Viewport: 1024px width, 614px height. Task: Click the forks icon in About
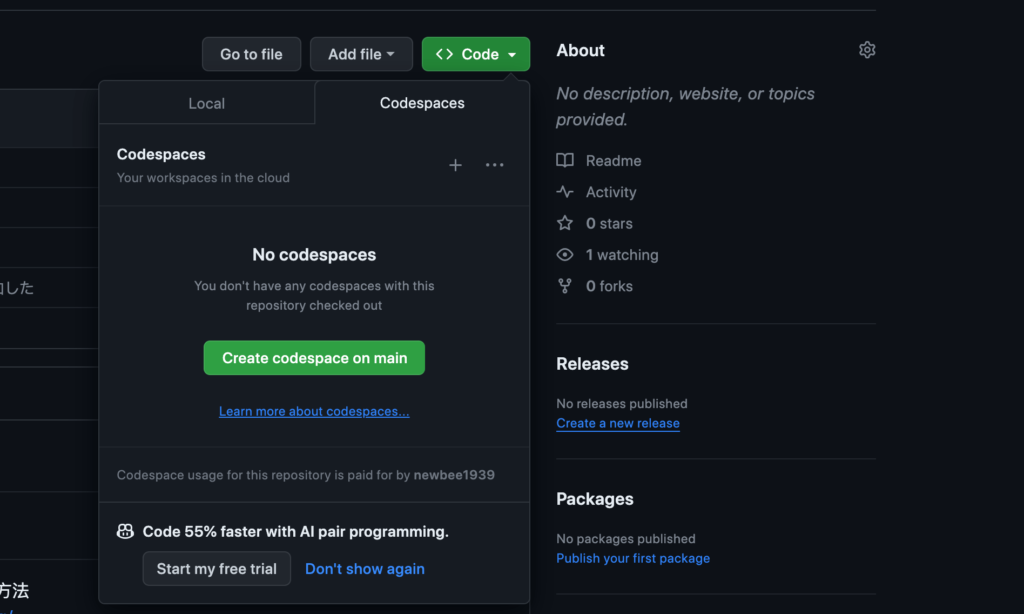pyautogui.click(x=565, y=286)
